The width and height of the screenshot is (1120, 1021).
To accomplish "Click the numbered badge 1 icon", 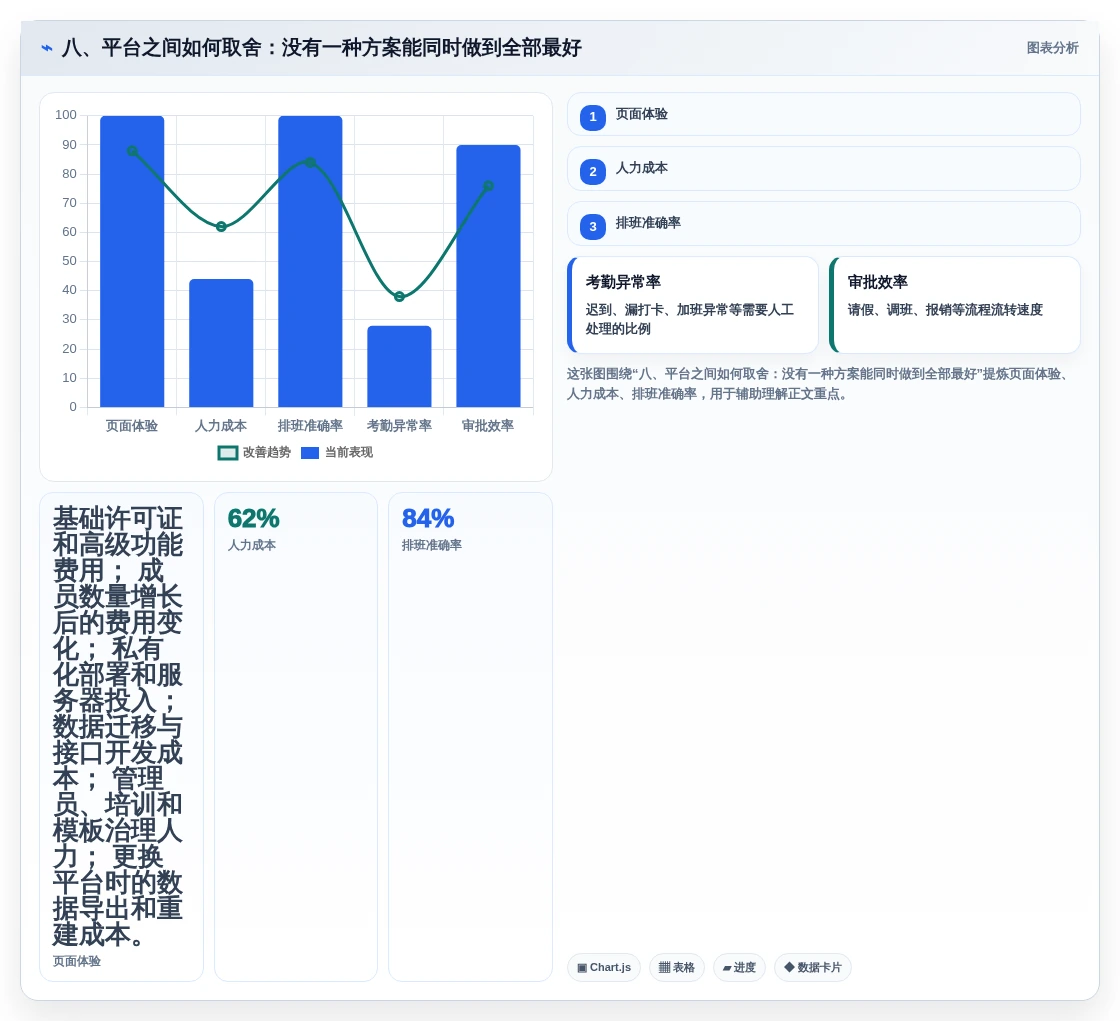I will point(593,117).
